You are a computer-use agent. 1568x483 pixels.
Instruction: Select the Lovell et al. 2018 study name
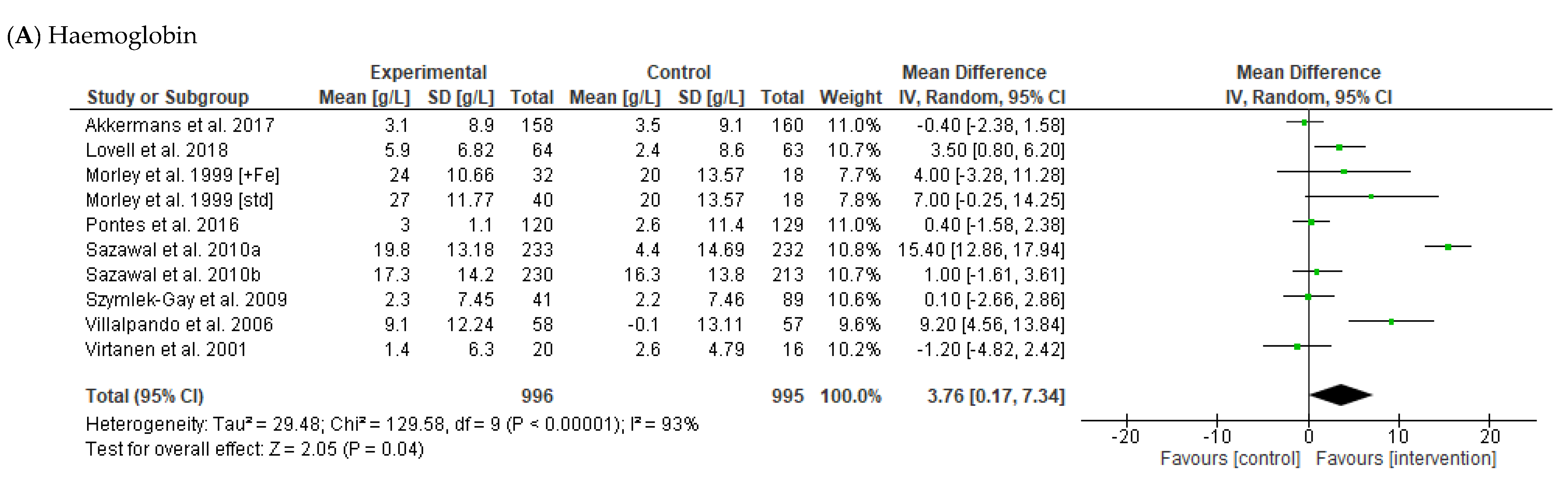pos(157,150)
